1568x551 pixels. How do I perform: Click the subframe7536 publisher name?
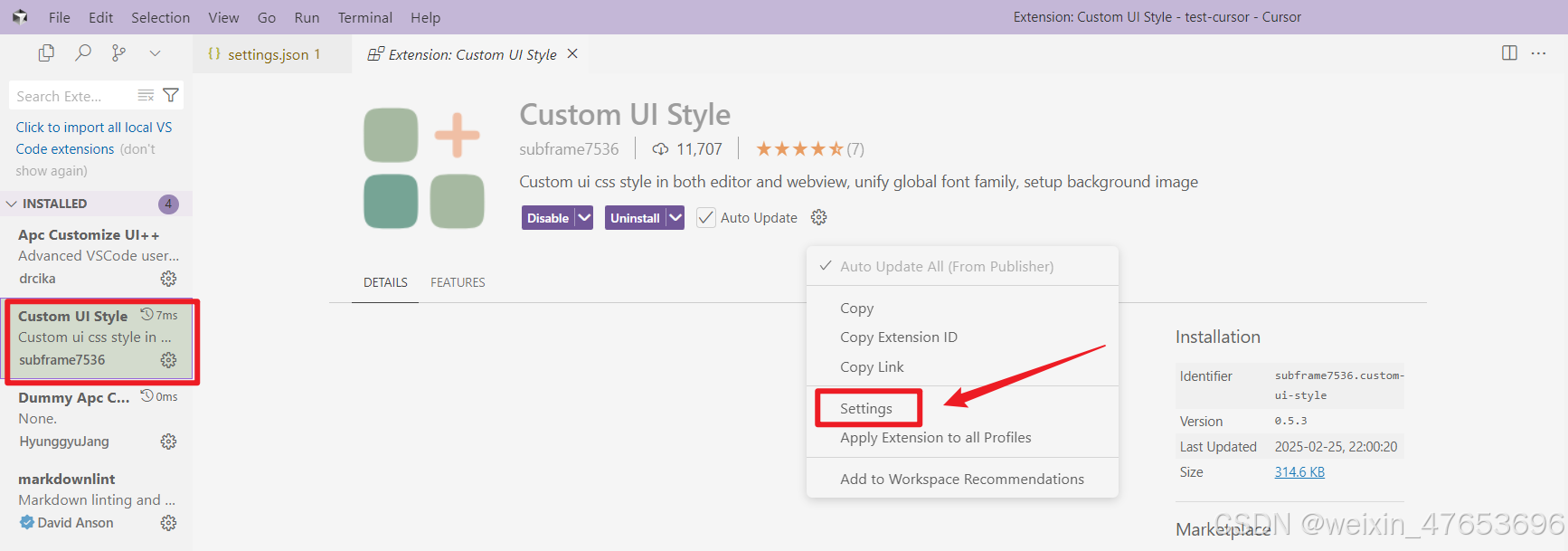pyautogui.click(x=569, y=149)
